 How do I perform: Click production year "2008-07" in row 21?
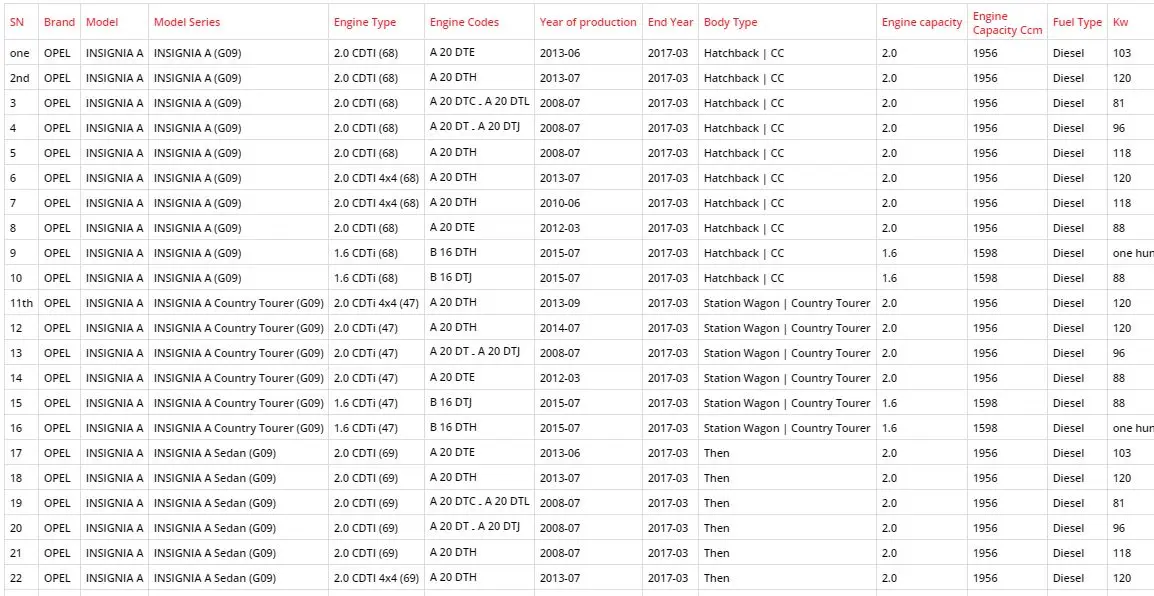[x=560, y=553]
